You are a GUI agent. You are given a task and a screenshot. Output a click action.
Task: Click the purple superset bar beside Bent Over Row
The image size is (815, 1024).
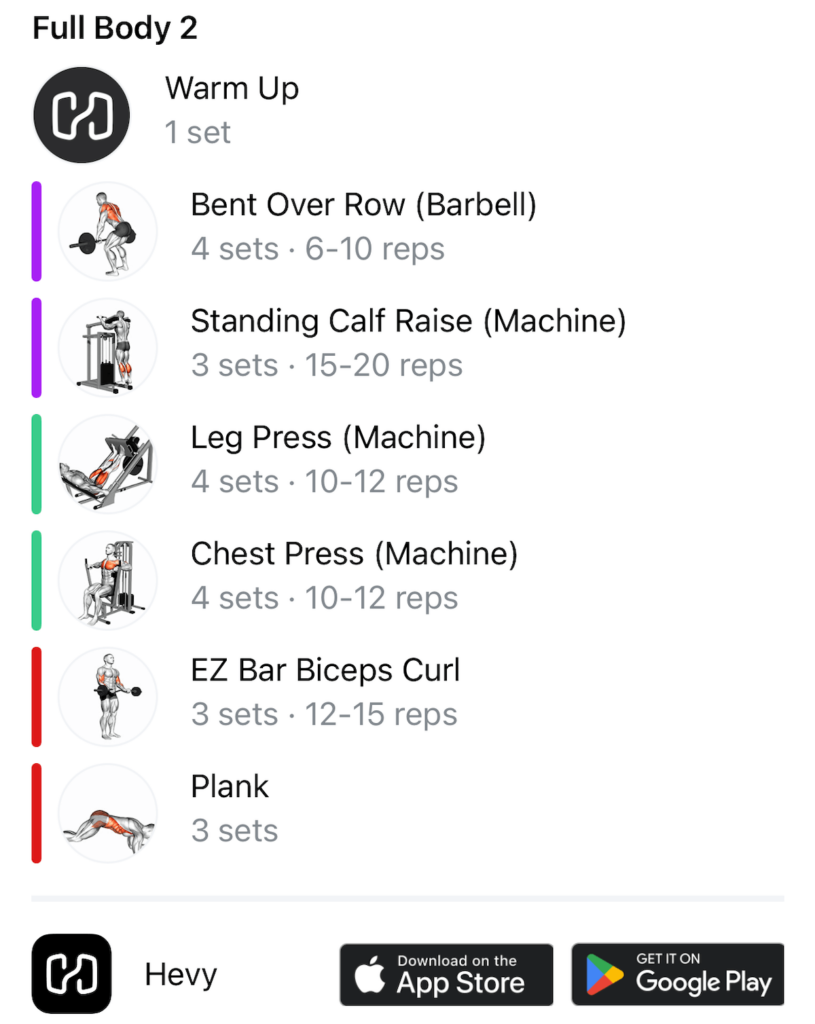click(x=37, y=231)
